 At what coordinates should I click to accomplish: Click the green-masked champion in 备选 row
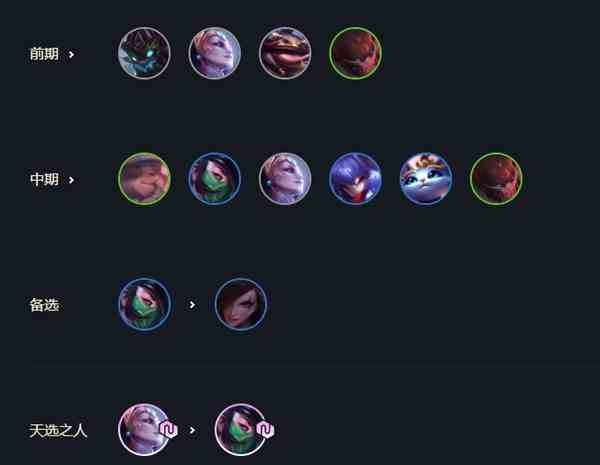pos(144,304)
